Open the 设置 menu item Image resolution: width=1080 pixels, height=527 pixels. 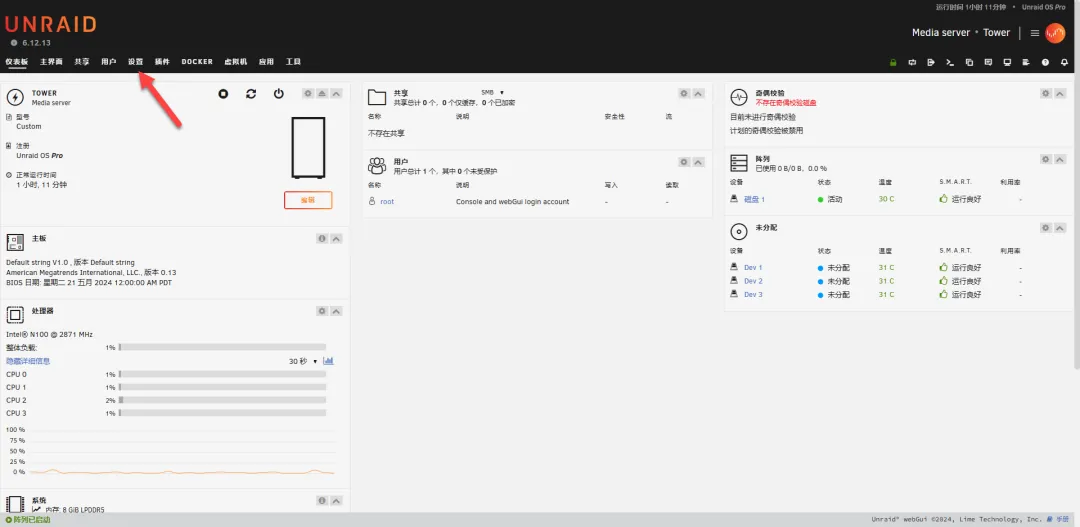pos(136,62)
